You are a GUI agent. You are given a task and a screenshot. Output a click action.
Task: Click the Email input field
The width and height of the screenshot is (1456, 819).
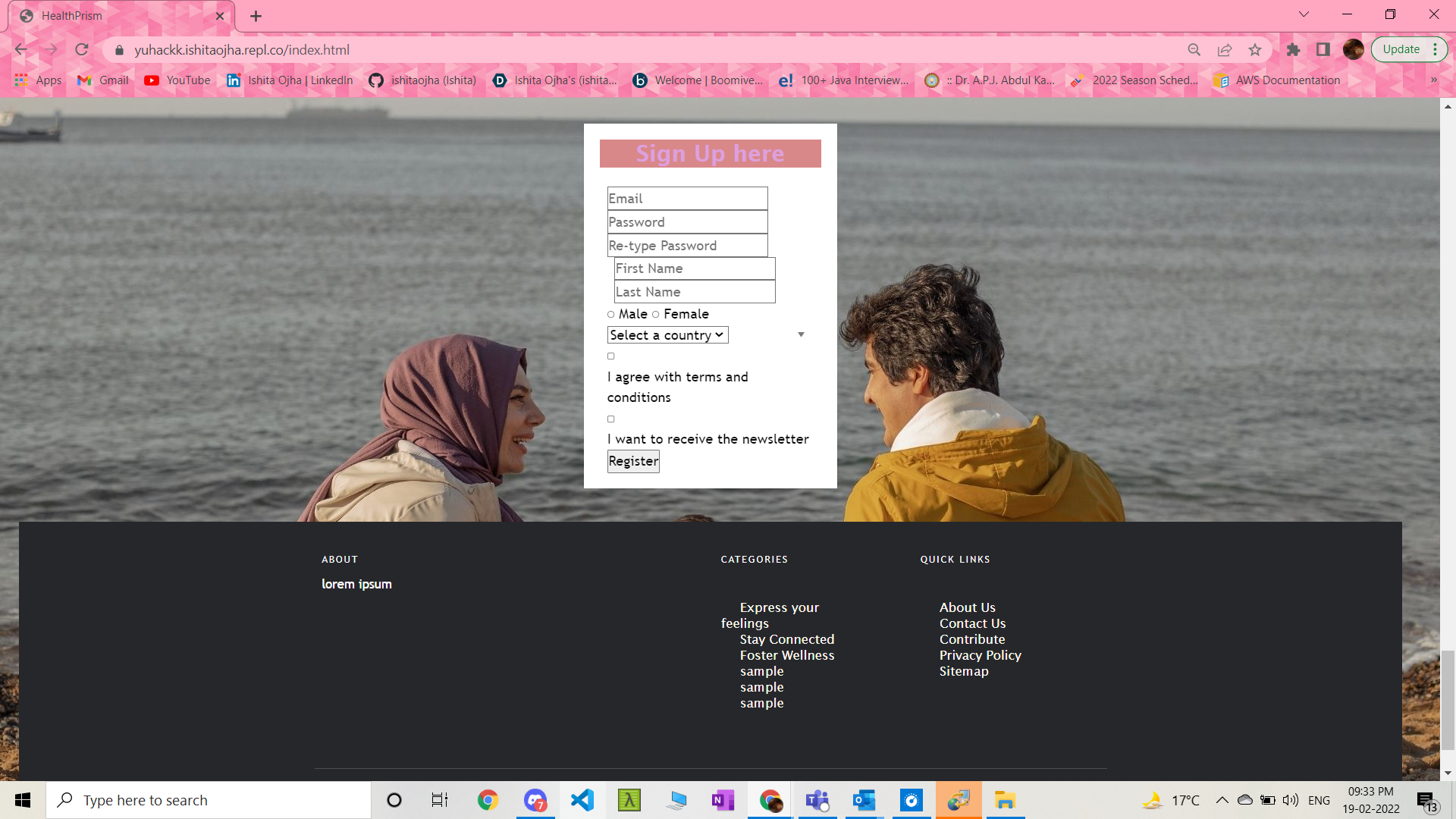pyautogui.click(x=687, y=199)
